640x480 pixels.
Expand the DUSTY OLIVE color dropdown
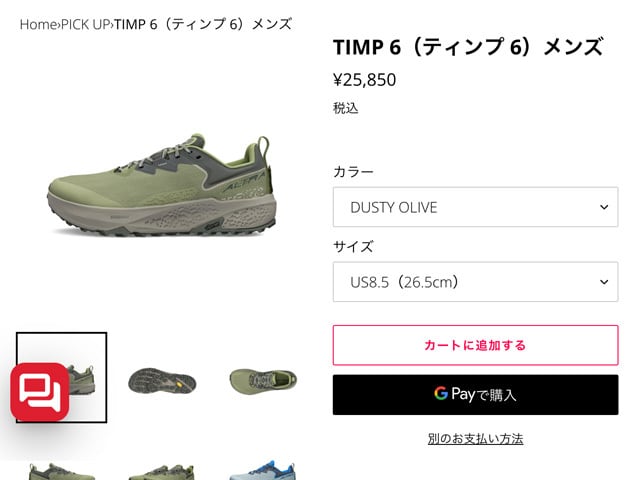476,207
